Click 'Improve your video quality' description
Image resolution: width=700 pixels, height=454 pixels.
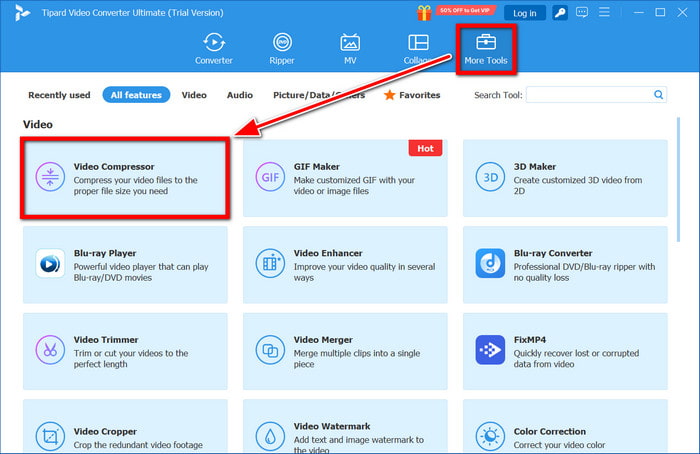tap(364, 272)
